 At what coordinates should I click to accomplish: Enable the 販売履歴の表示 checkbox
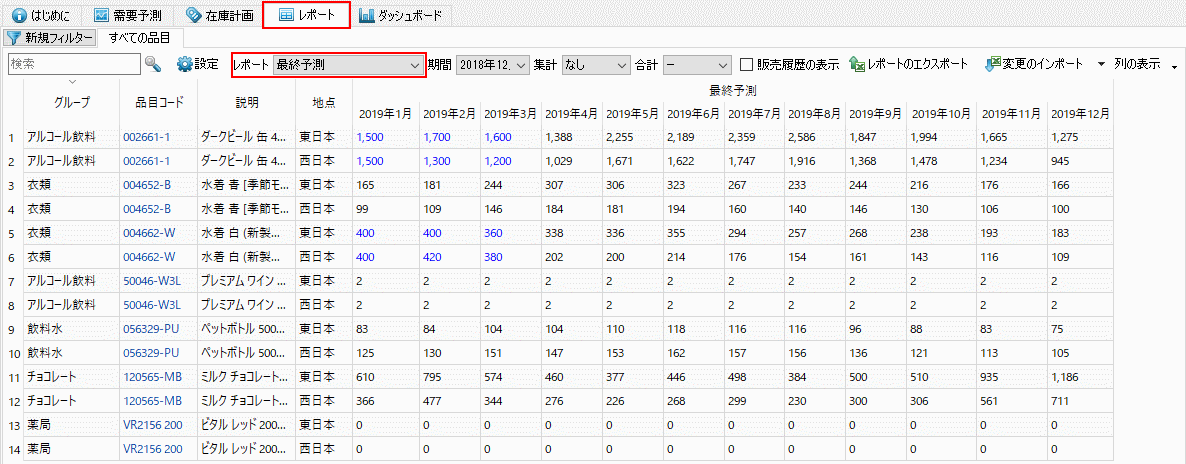747,65
